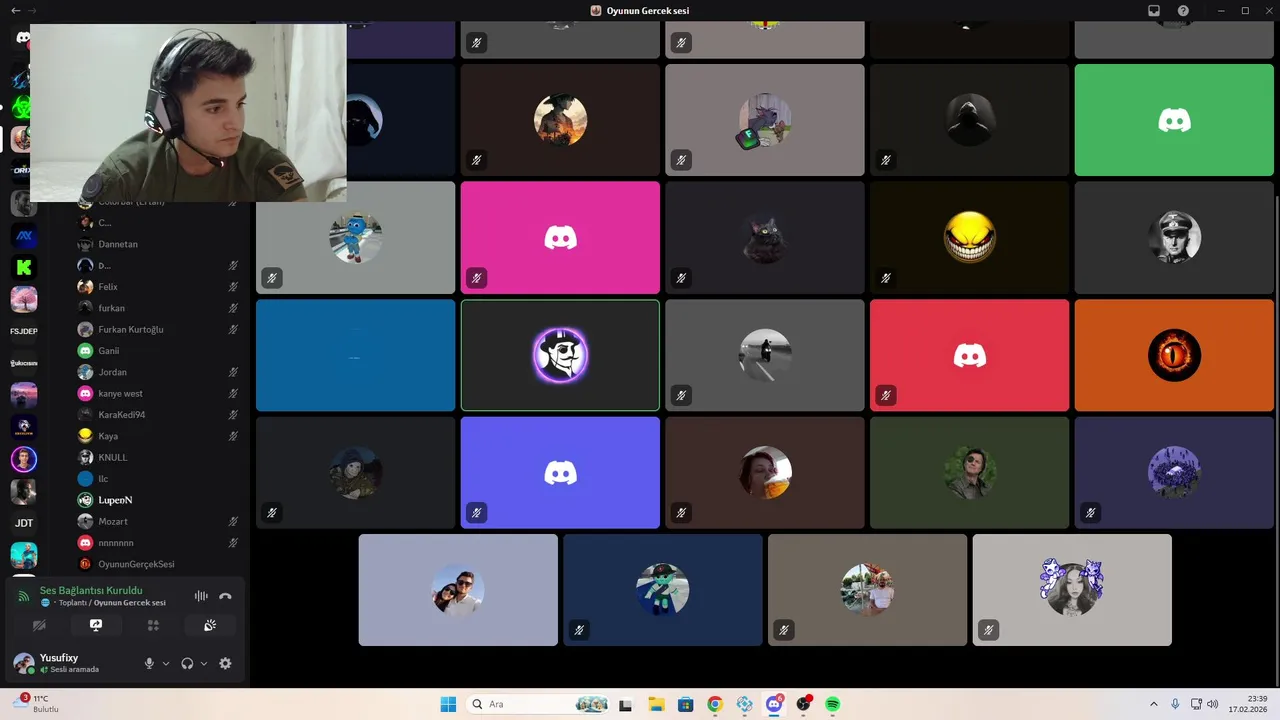
Task: Focus the red Discord logo participant tile
Action: 969,355
